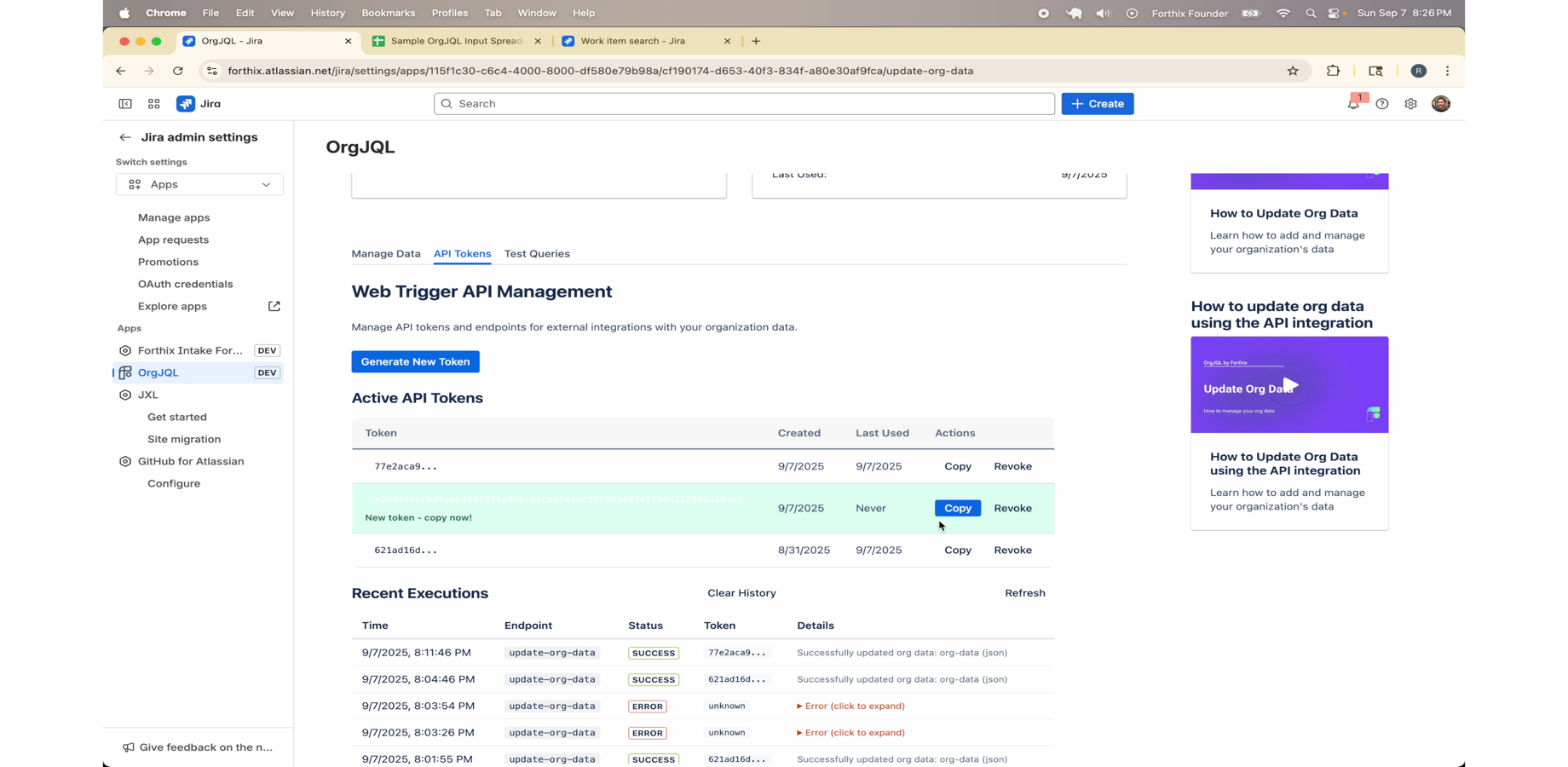Revoke the 77e2aca9 token

coord(1012,466)
